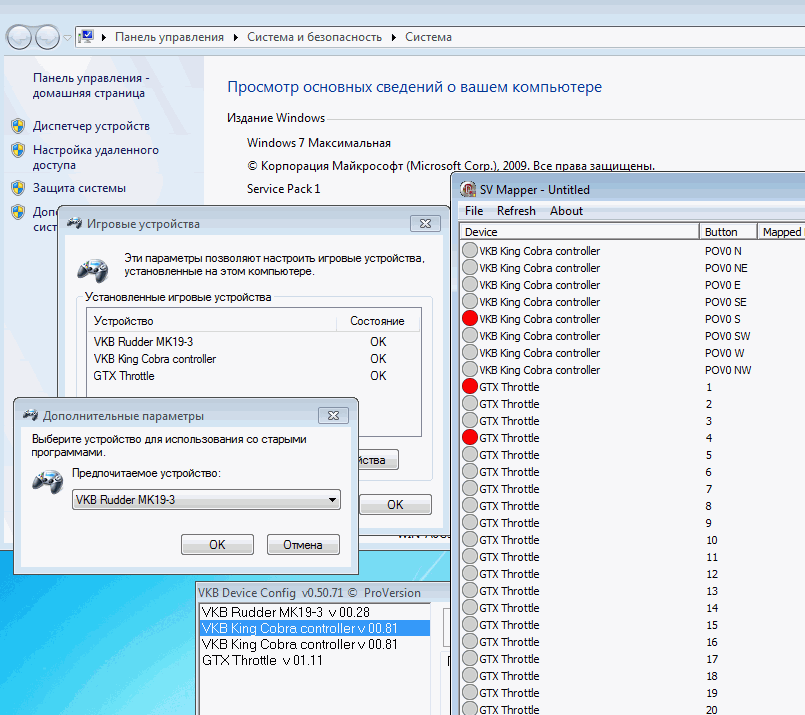Click the Forward navigation arrow button
805x715 pixels.
(x=47, y=37)
